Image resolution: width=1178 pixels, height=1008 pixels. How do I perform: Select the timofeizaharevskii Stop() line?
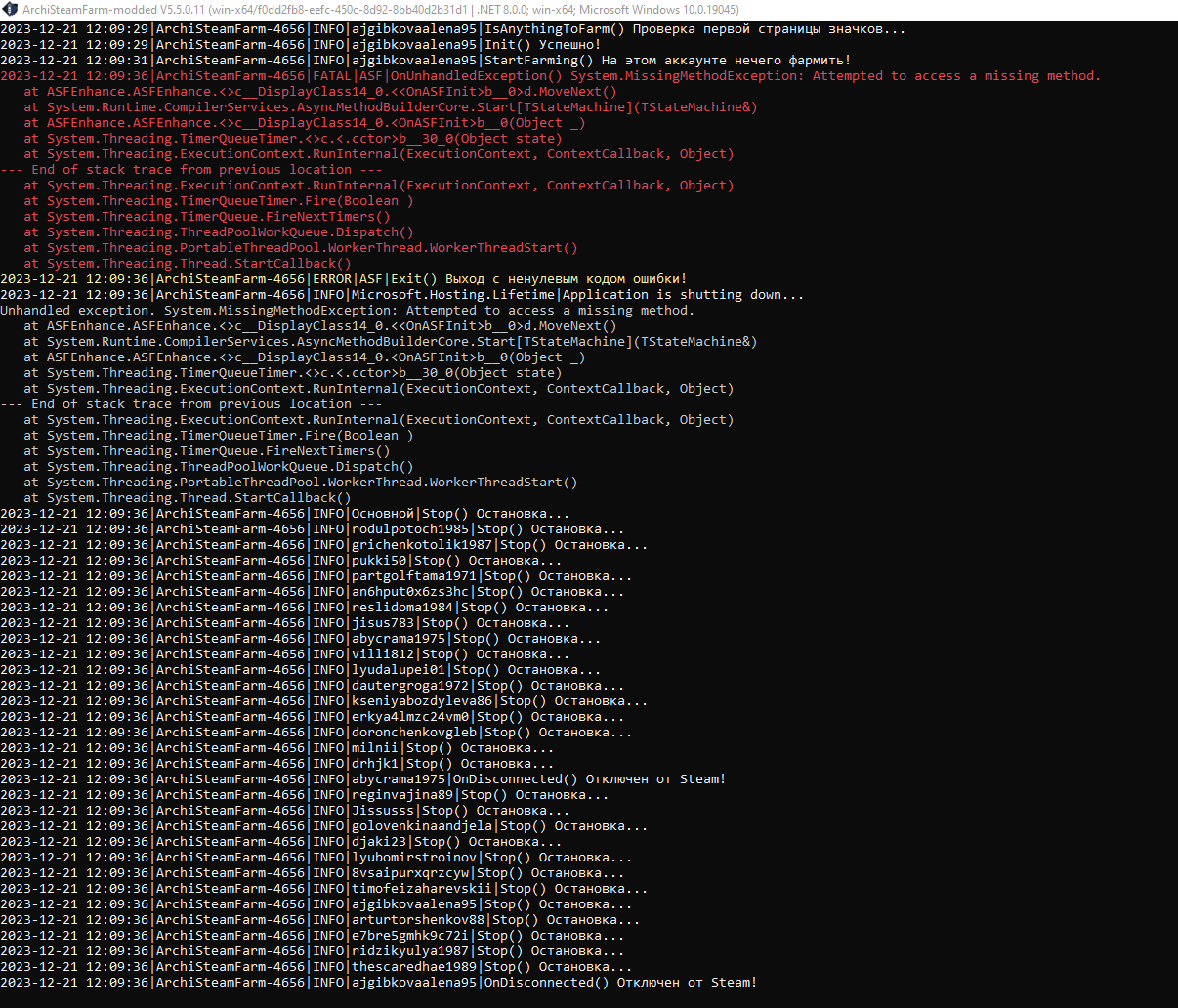click(x=324, y=889)
